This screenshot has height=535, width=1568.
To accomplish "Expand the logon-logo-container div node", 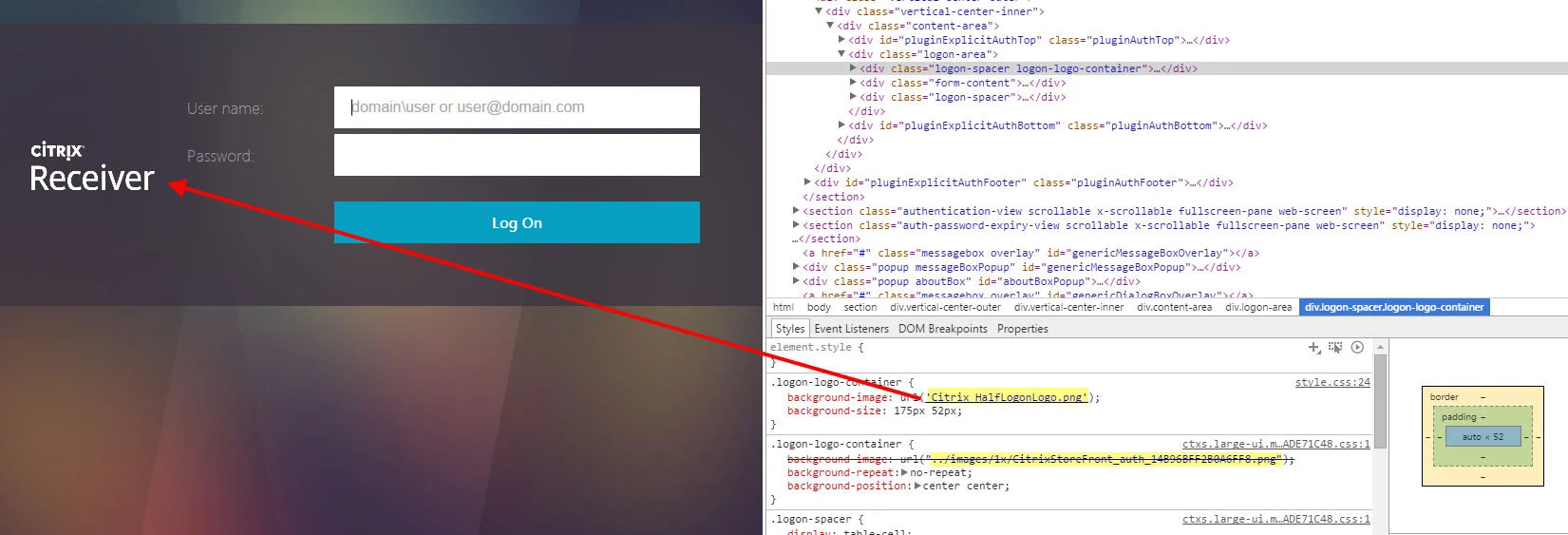I will 853,68.
